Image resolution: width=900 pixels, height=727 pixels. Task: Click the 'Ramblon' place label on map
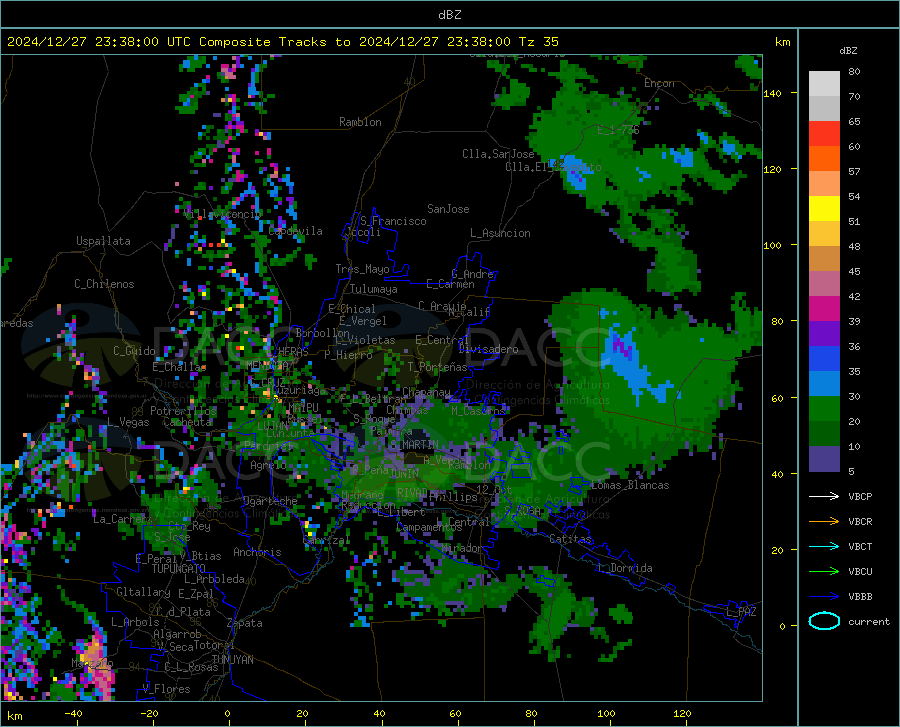(360, 122)
